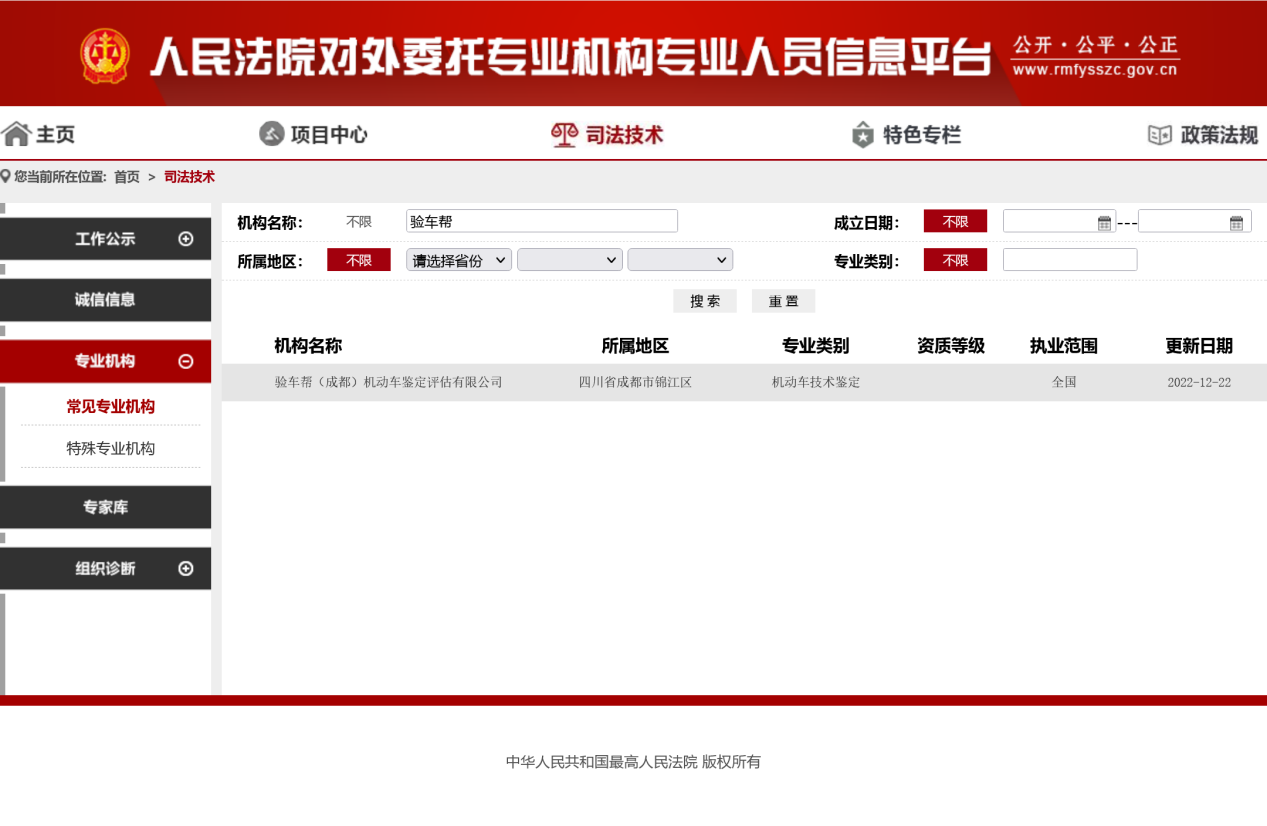Toggle 不限 for 所属地区 filter
Image resolution: width=1267 pixels, height=826 pixels.
pyautogui.click(x=359, y=260)
